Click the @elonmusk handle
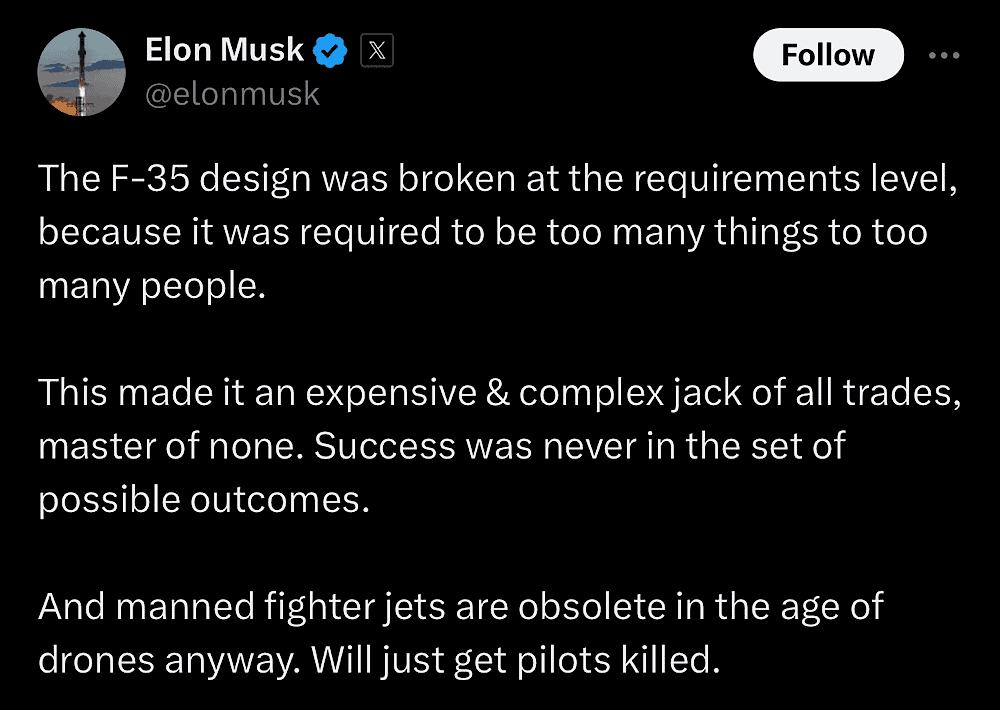Screen dimensions: 1000x710 (x=232, y=94)
